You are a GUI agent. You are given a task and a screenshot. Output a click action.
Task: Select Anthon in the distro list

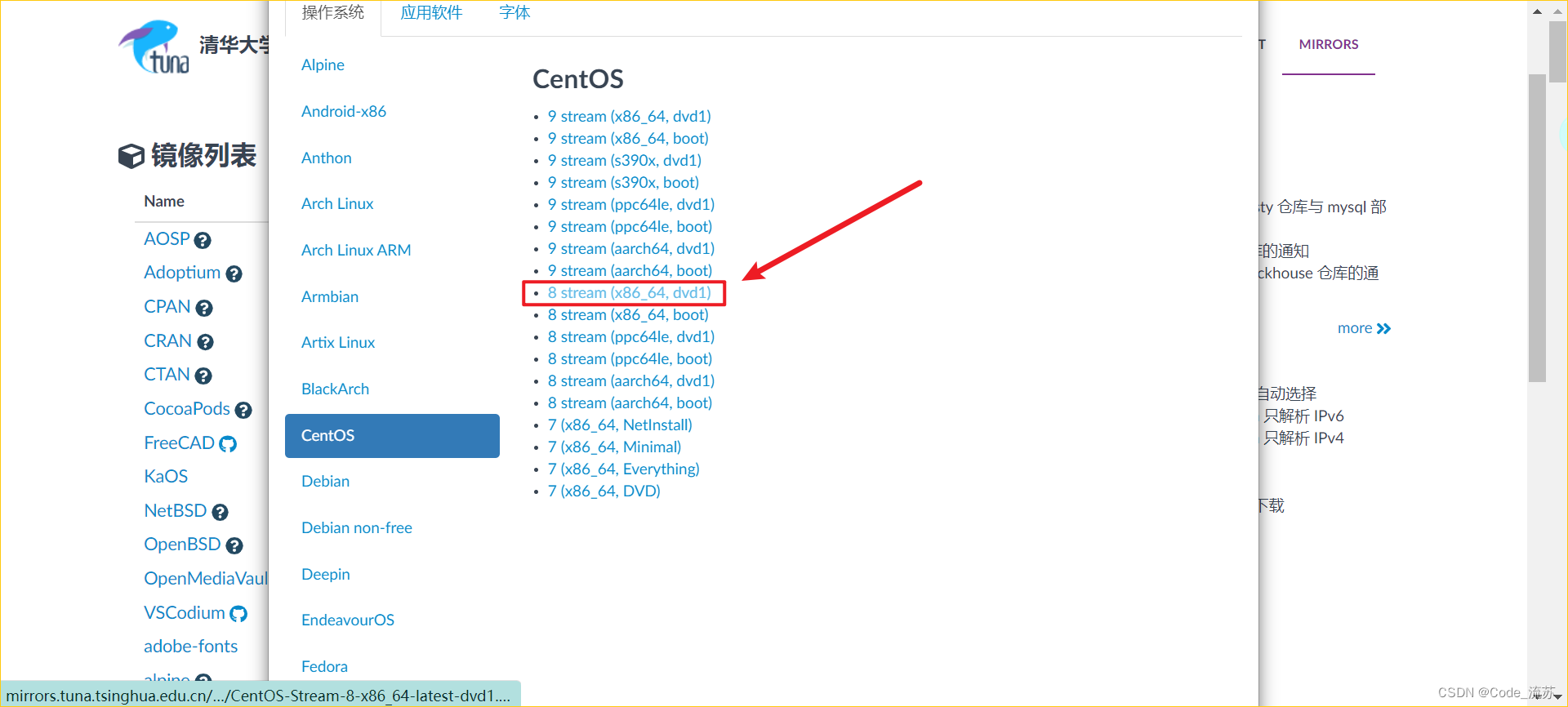coord(327,158)
